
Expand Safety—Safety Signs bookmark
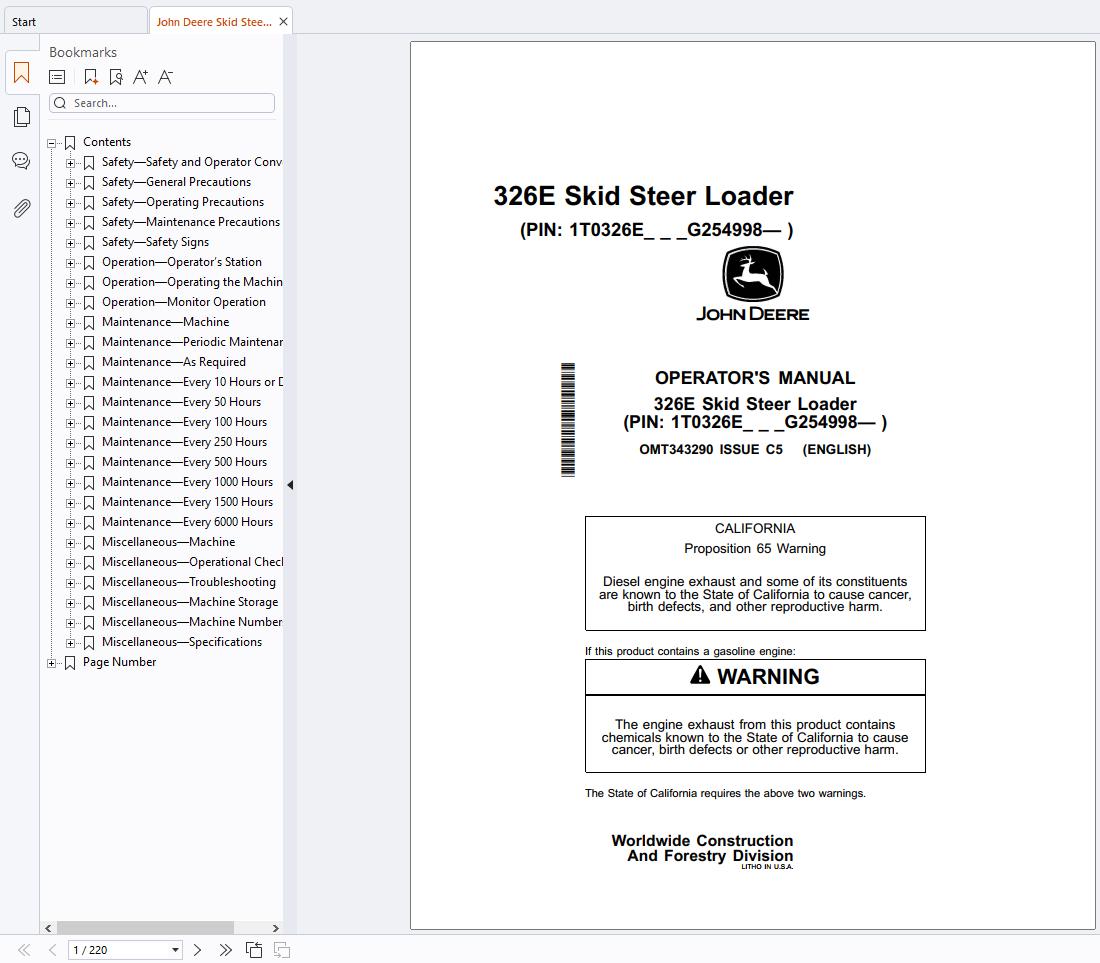click(70, 243)
